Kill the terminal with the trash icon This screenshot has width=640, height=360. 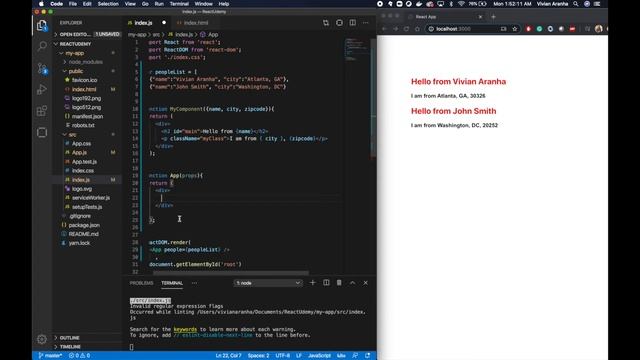point(339,282)
